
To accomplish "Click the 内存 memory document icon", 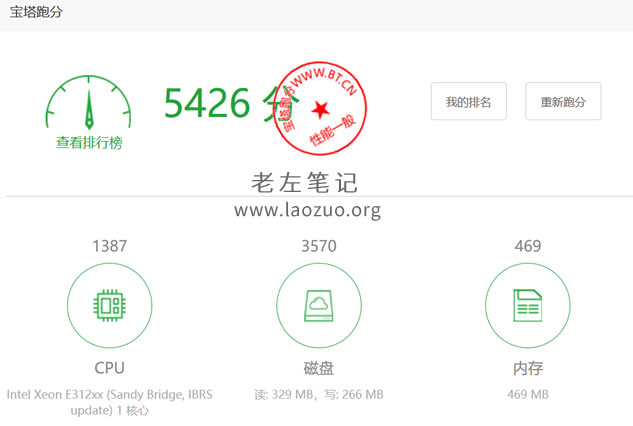I will [x=528, y=305].
